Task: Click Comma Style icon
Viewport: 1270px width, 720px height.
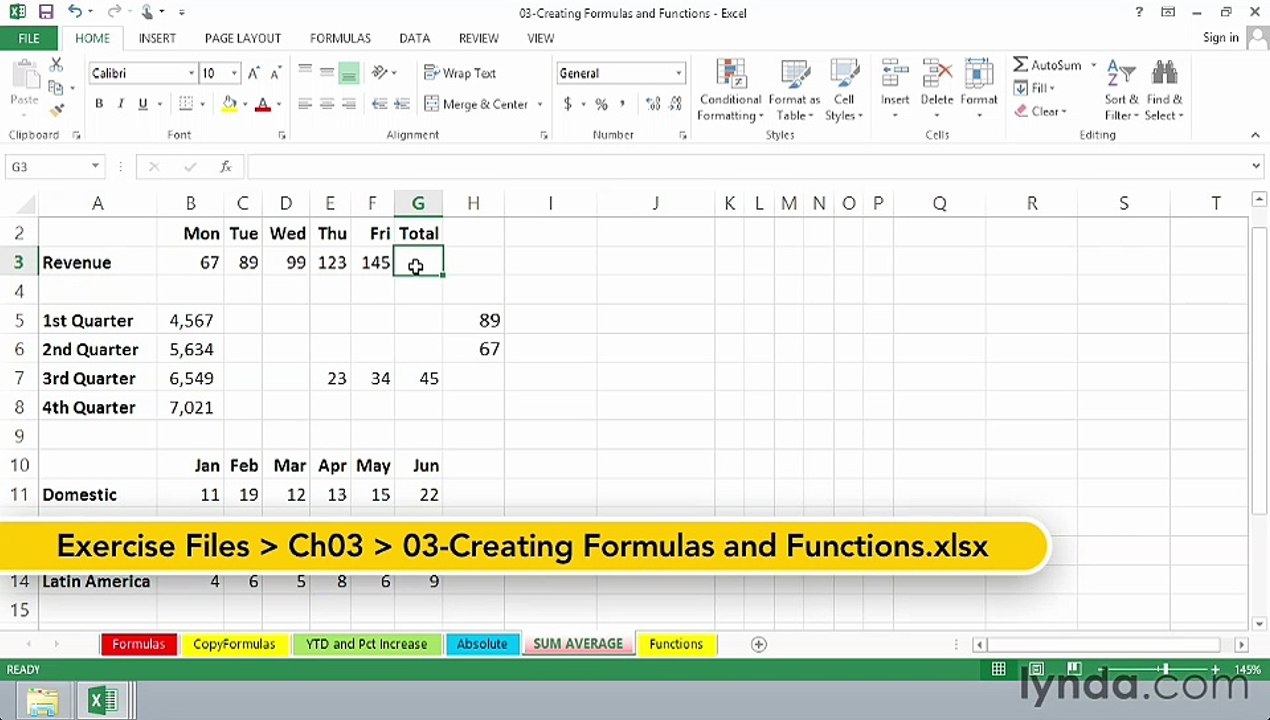Action: pyautogui.click(x=623, y=104)
